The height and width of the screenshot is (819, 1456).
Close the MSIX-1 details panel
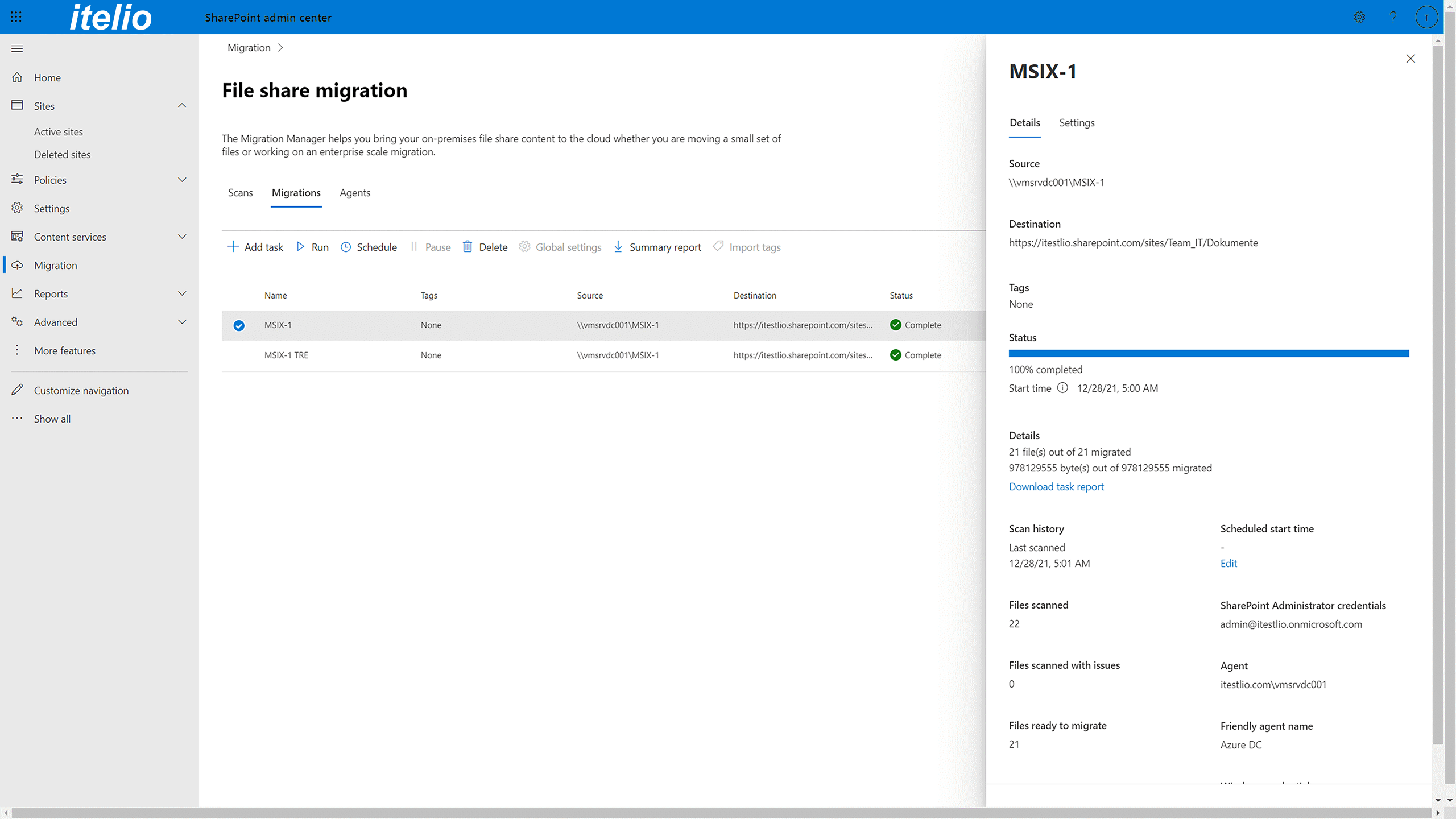(1410, 59)
